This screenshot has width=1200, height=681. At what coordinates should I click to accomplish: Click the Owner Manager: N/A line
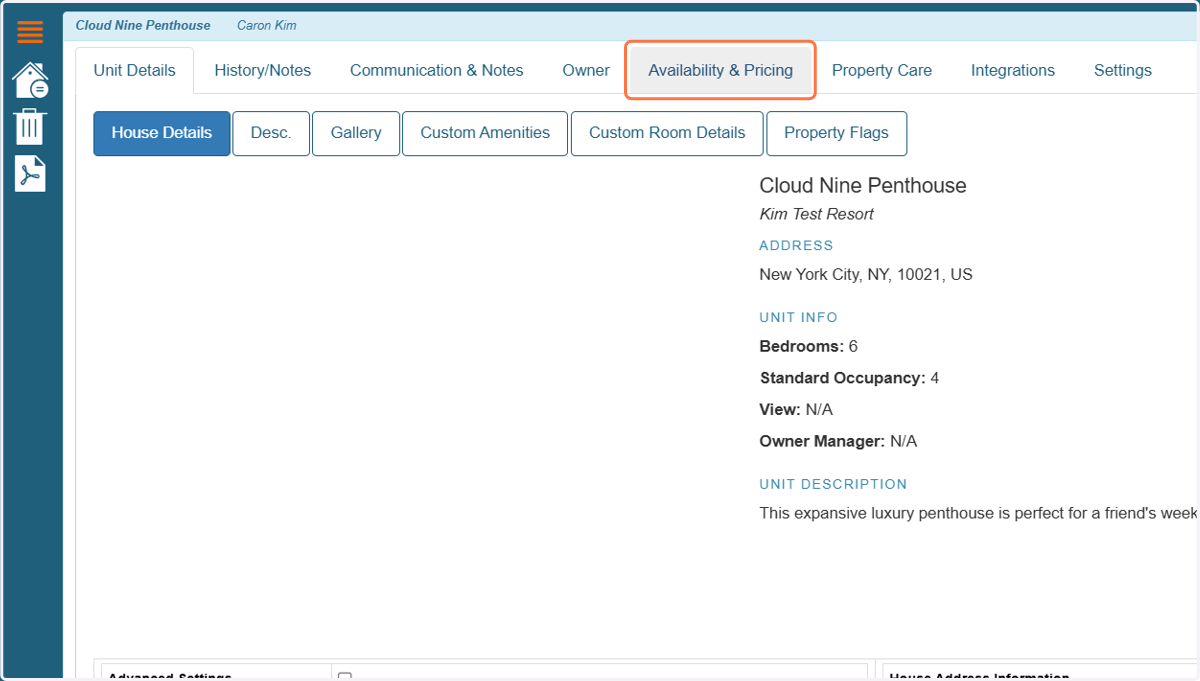coord(838,441)
